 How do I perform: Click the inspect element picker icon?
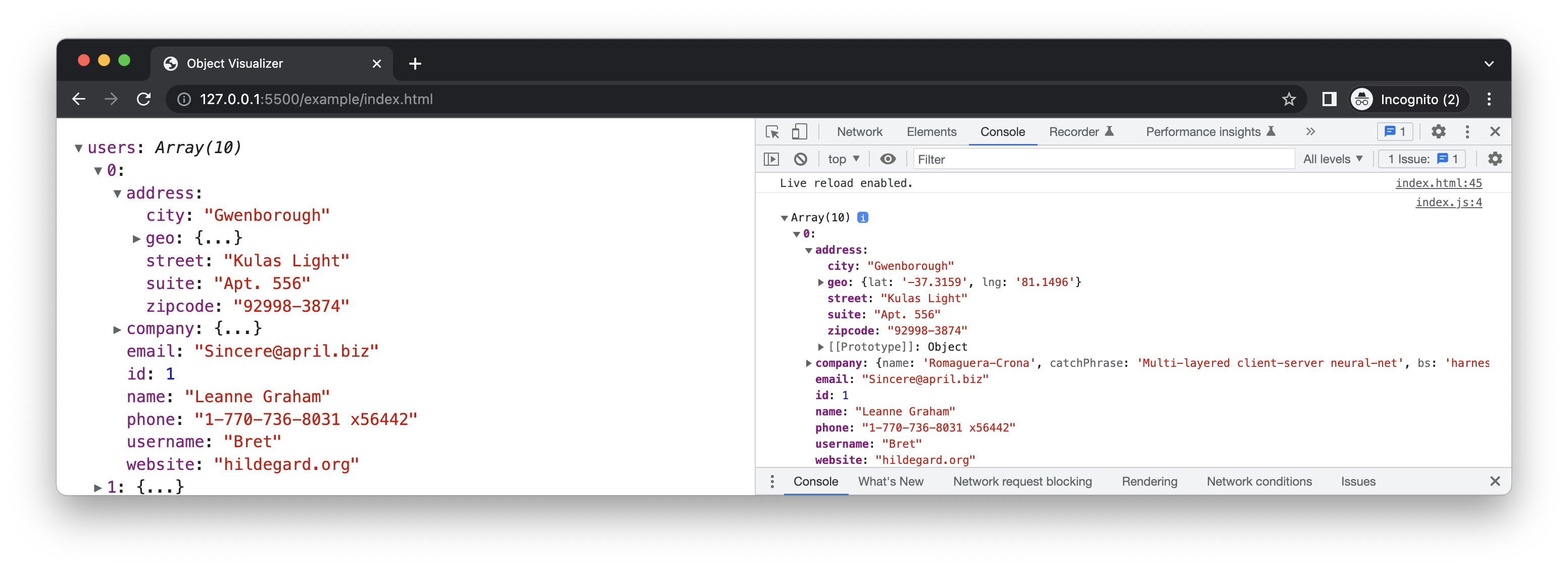pyautogui.click(x=772, y=131)
